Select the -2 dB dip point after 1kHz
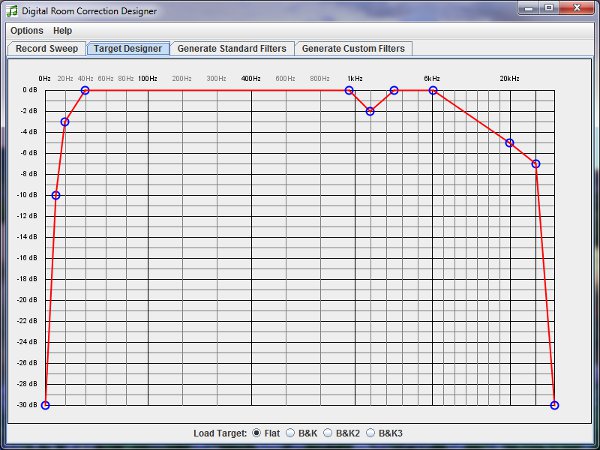This screenshot has width=600, height=450. point(370,111)
